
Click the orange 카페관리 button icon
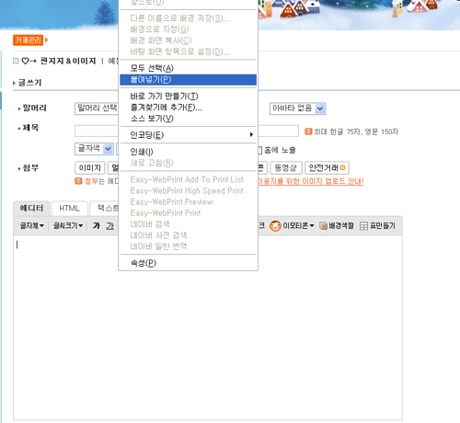pos(28,40)
